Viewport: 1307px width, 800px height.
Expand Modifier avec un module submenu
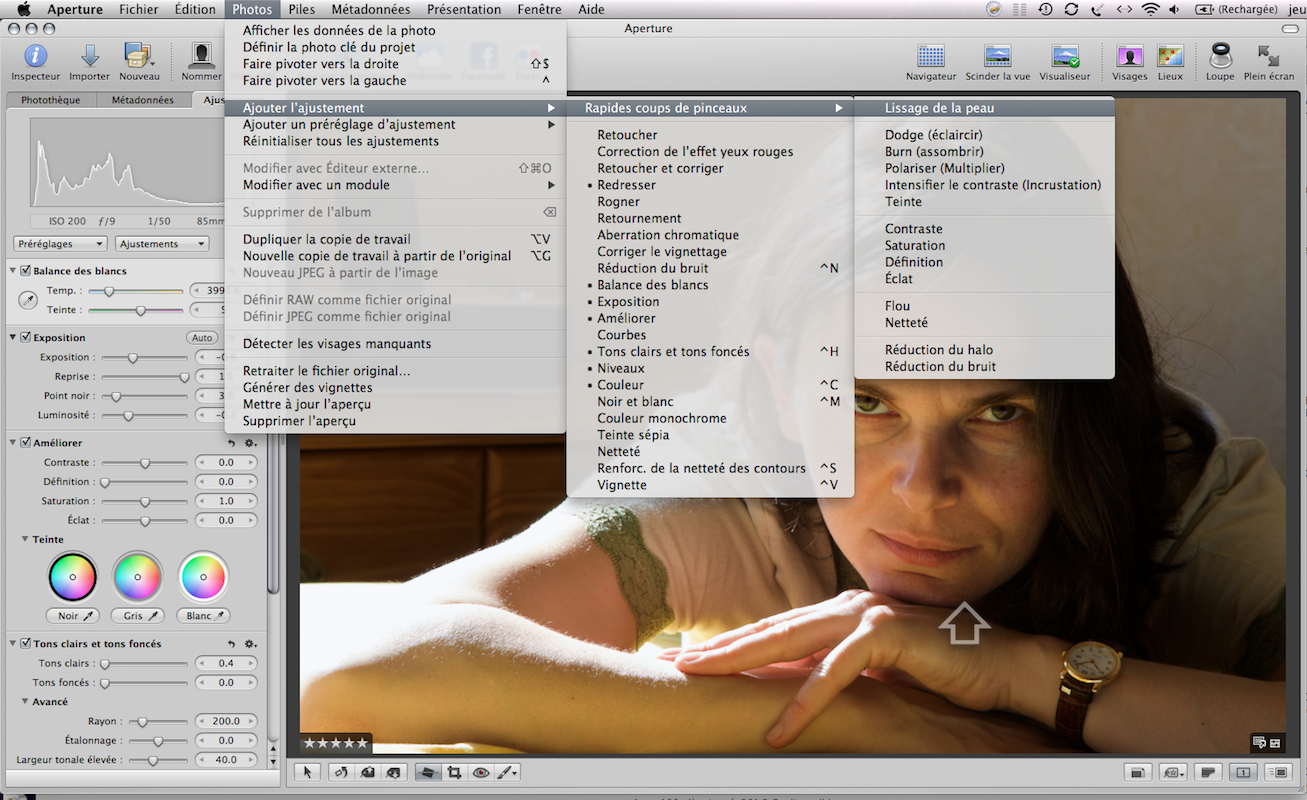(x=395, y=185)
